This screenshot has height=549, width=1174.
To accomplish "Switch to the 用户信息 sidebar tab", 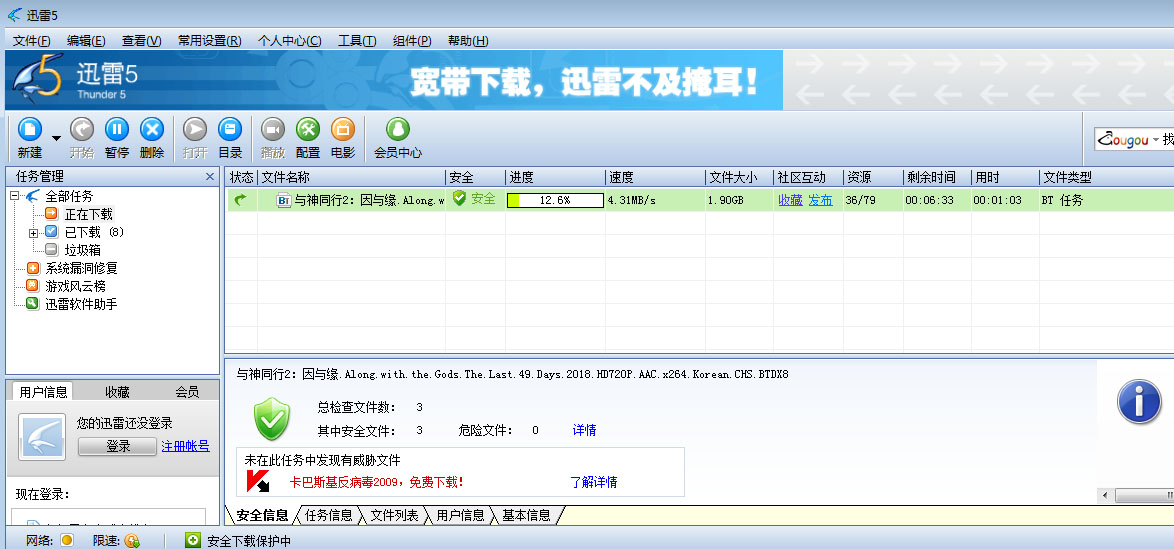I will pos(43,392).
